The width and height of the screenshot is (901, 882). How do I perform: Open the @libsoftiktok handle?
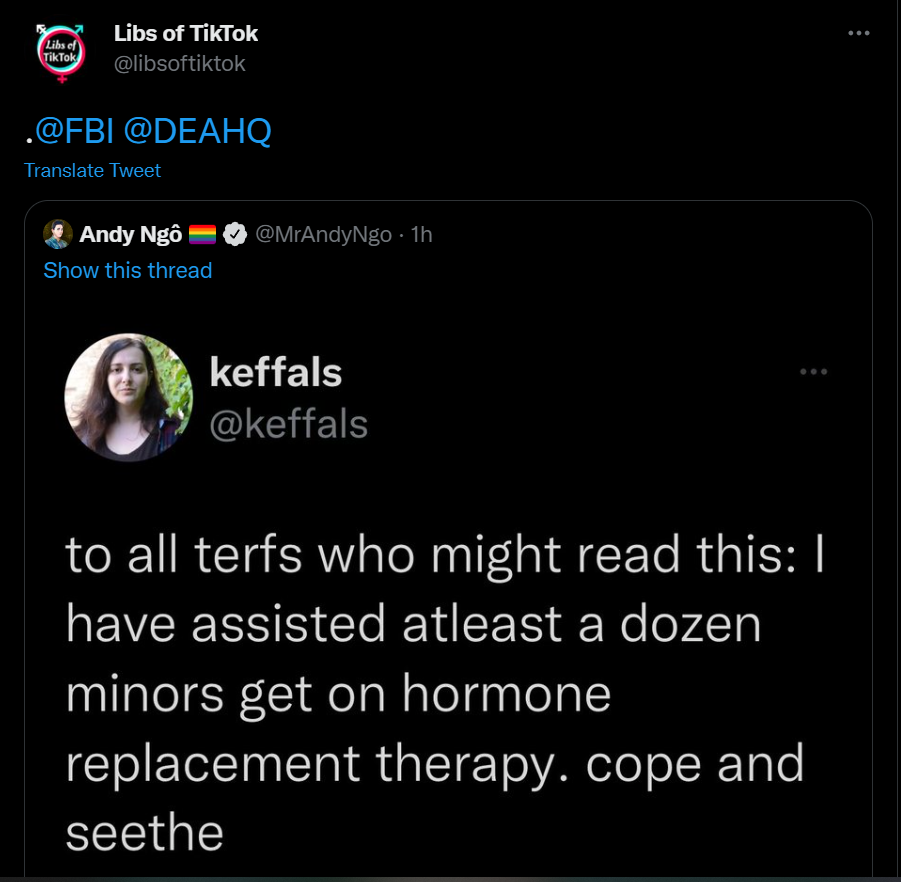point(179,63)
